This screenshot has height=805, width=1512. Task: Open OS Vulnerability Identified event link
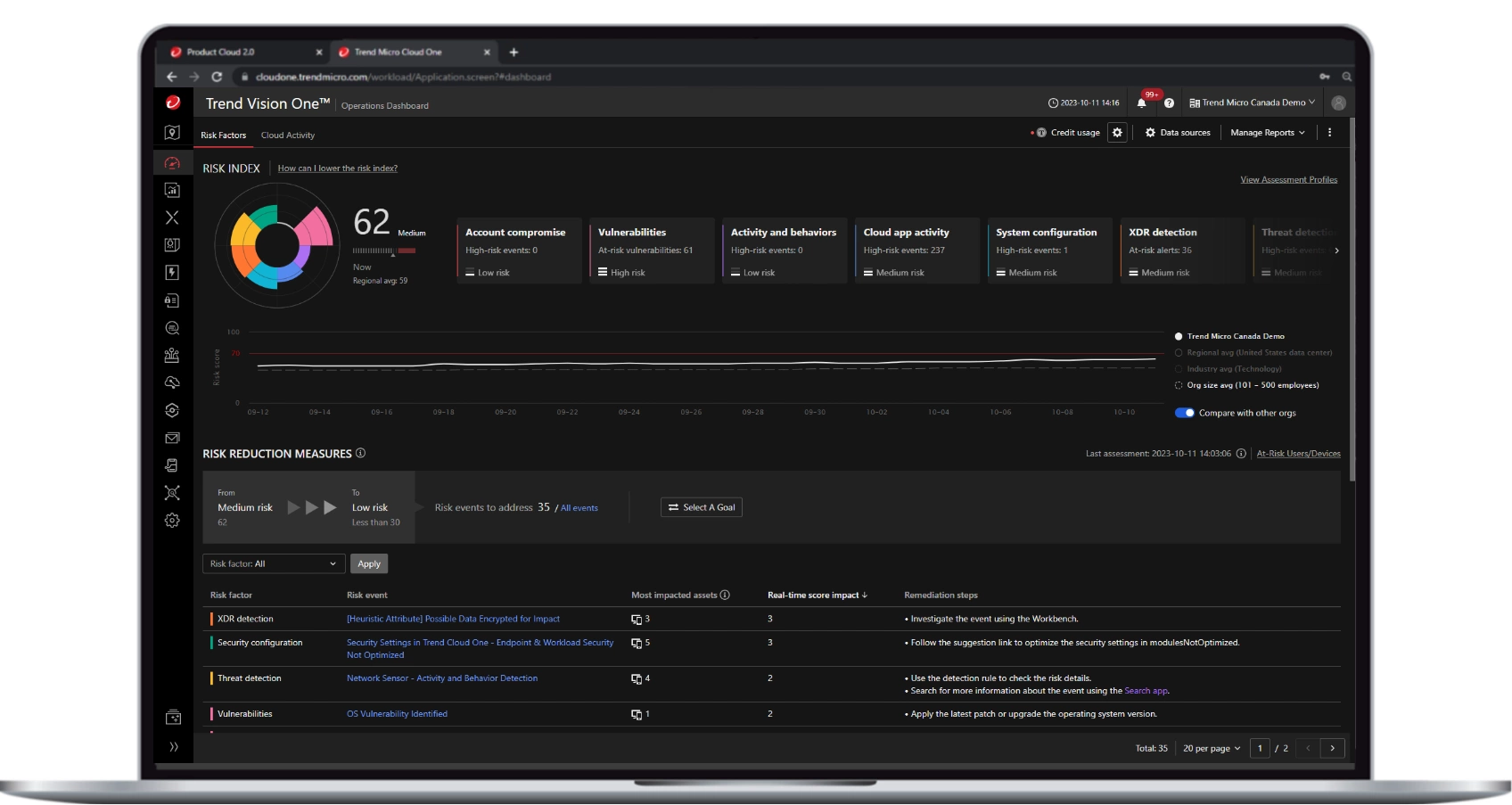click(x=397, y=714)
